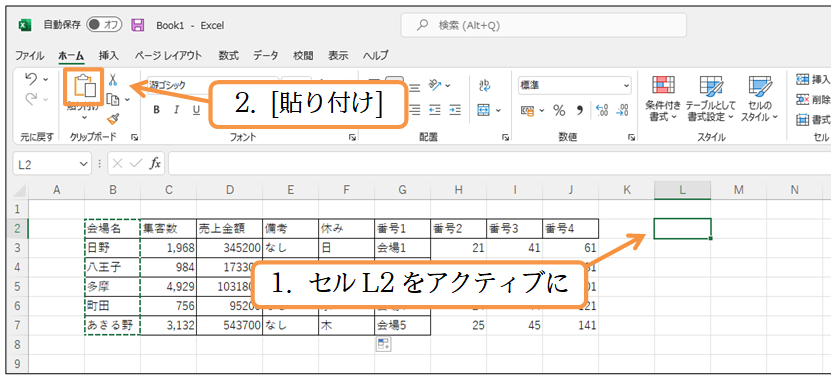The width and height of the screenshot is (831, 378).
Task: Open the 標準 number format dropdown
Action: point(627,85)
